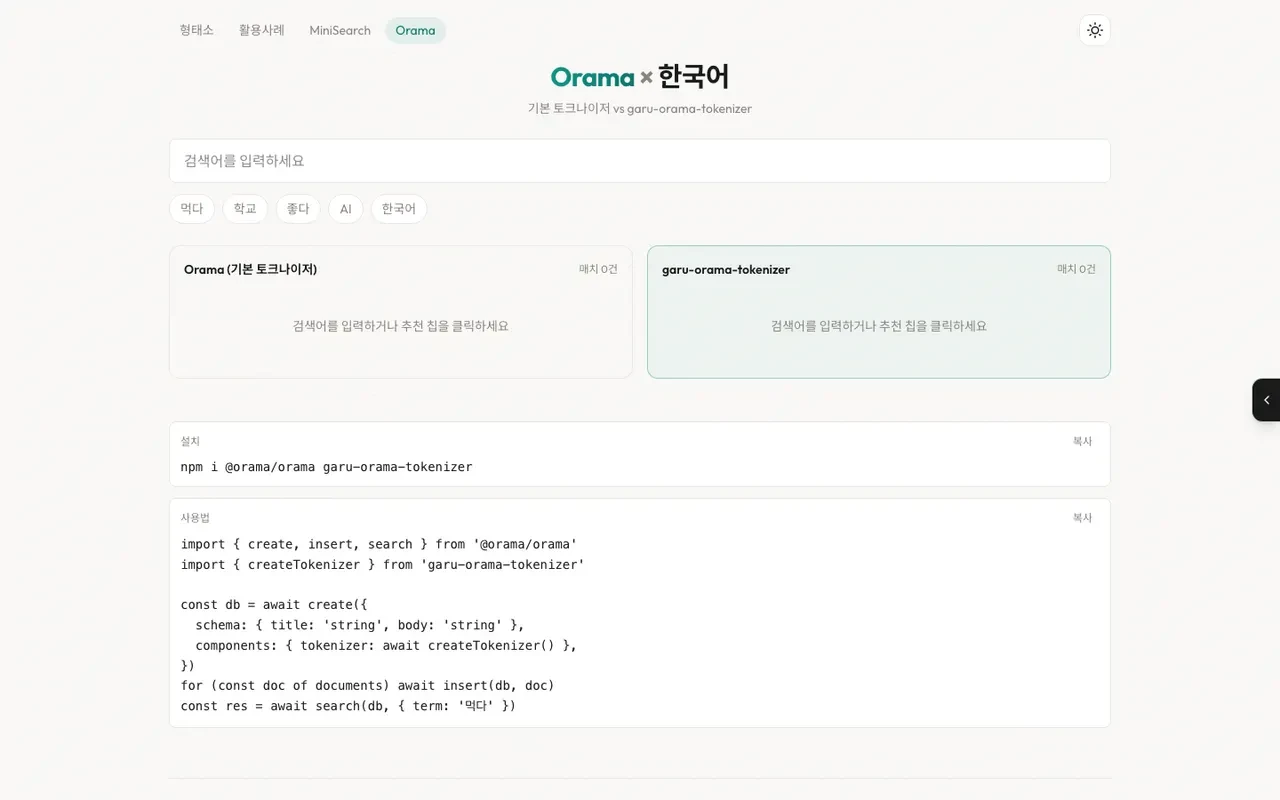Click the npm i @orama/orama command text

(326, 467)
